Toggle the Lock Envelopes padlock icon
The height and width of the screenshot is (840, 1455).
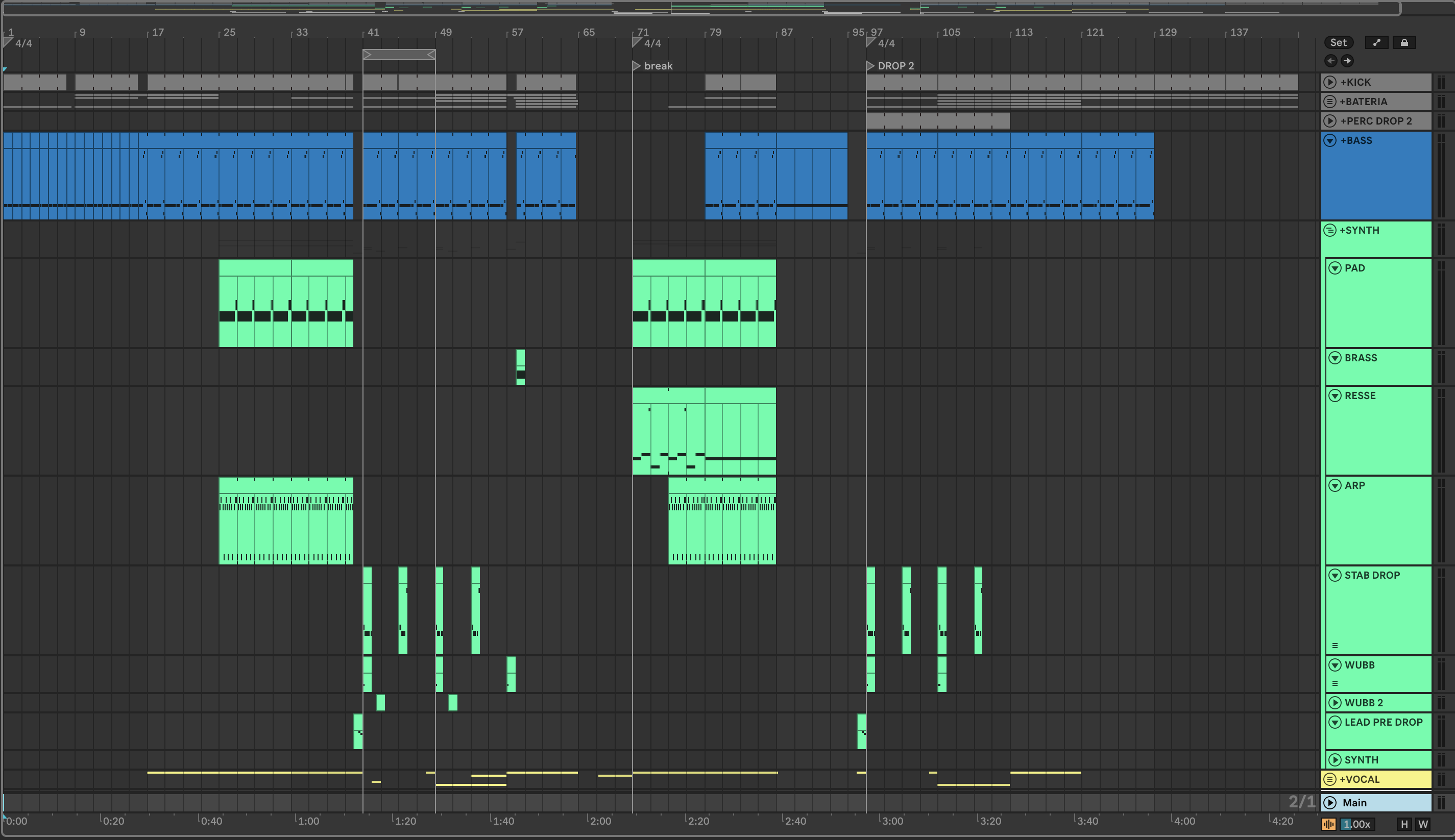[x=1404, y=42]
